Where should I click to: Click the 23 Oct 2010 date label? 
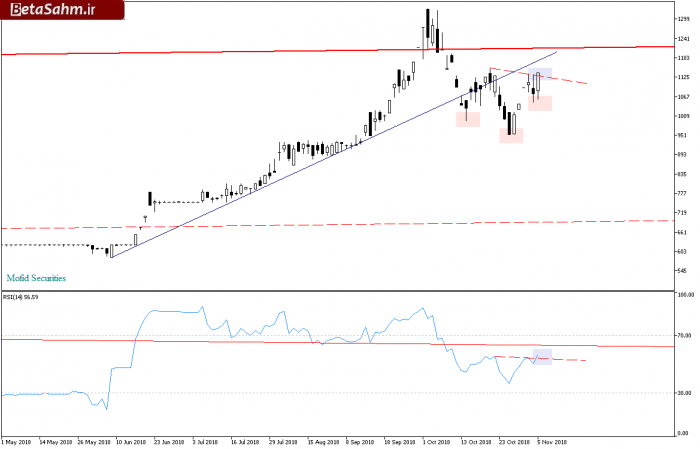pos(514,442)
